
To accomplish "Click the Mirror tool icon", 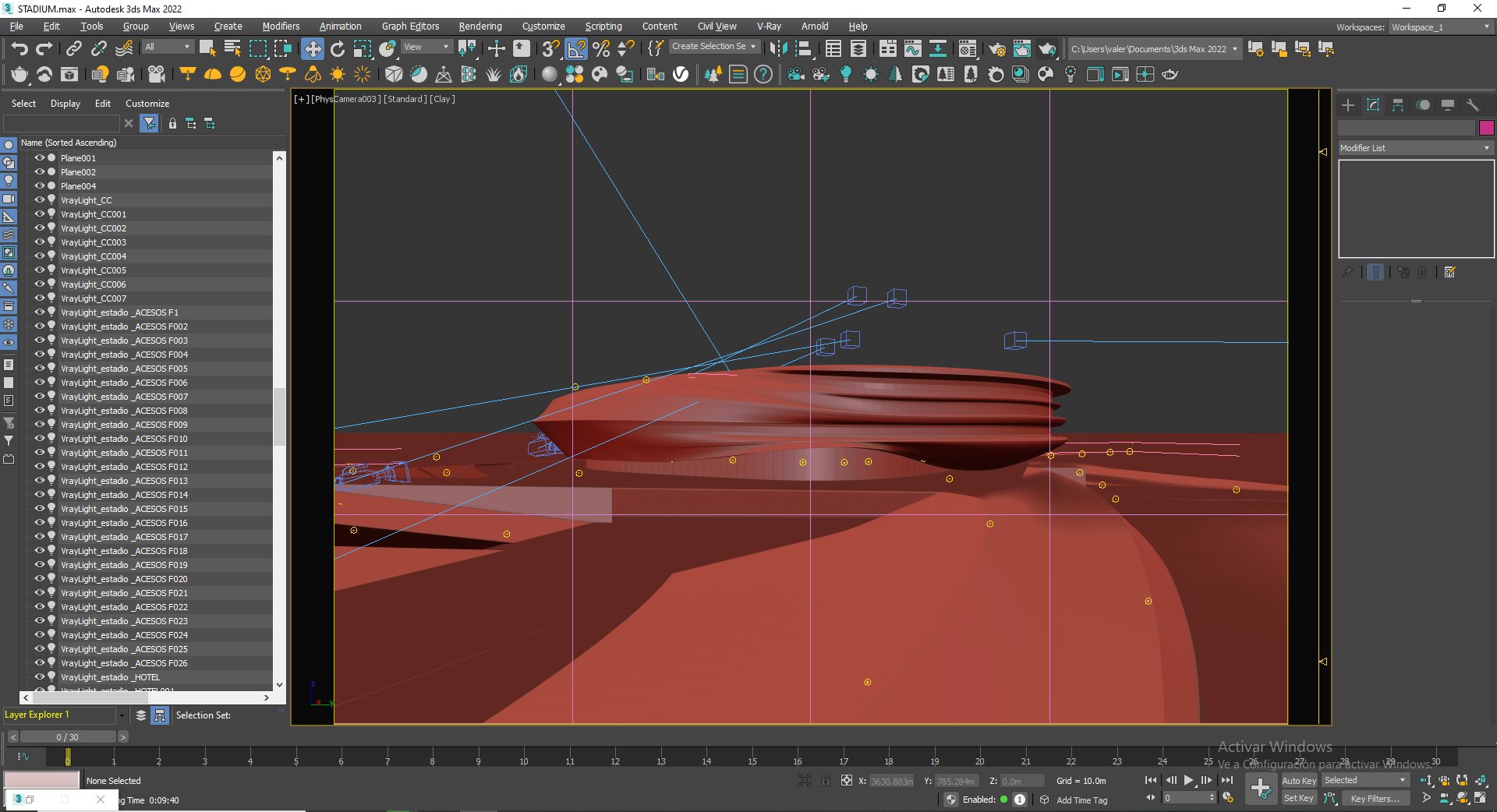I will (x=778, y=49).
